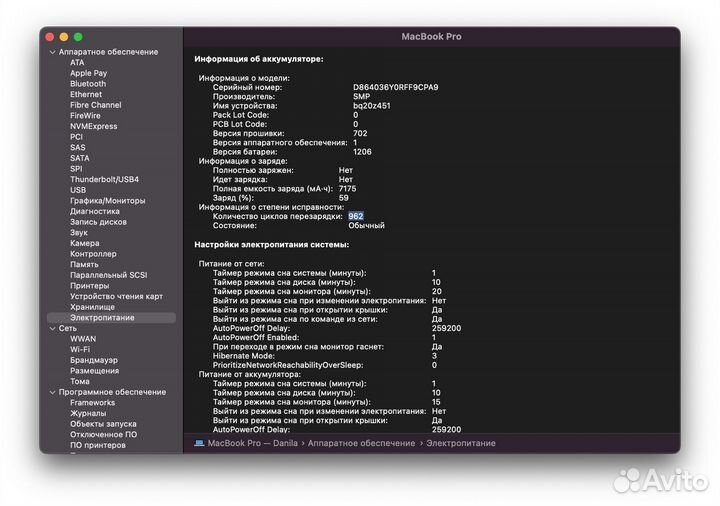This screenshot has height=506, width=720.
Task: Click Настройки электропитания системы heading
Action: coord(271,245)
